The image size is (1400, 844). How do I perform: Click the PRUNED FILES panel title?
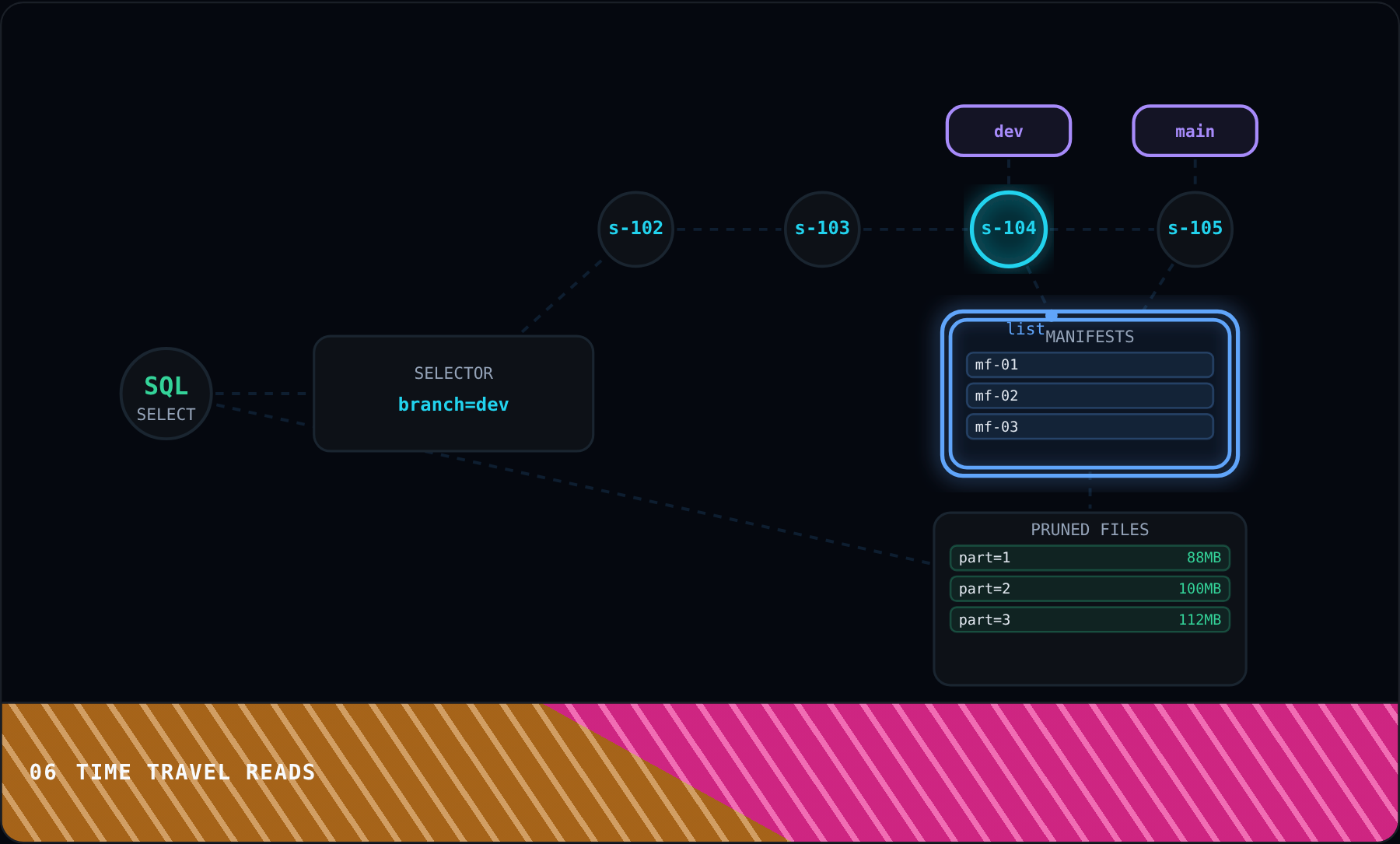1090,530
